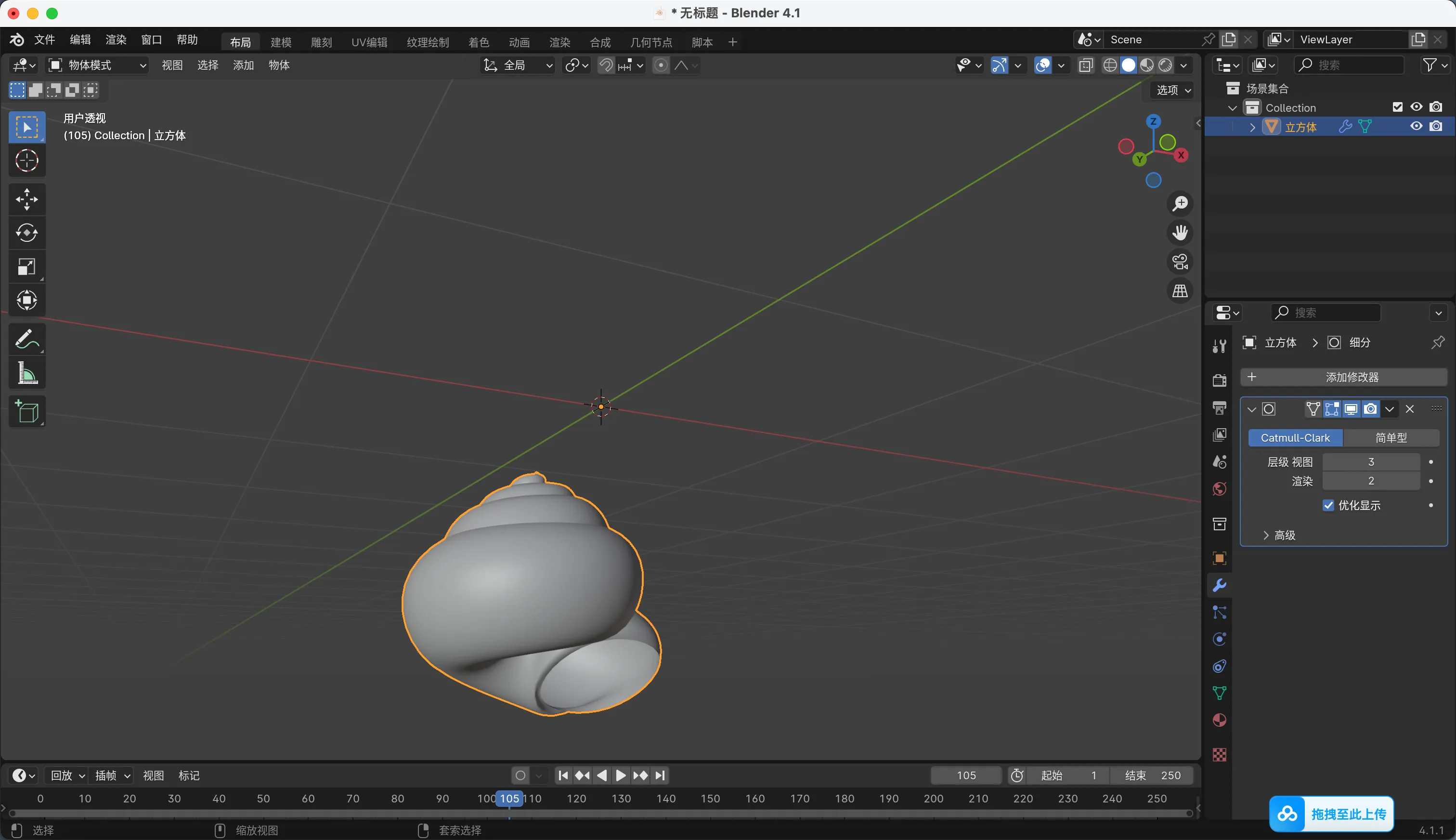
Task: Open the 物体模式 mode dropdown
Action: pyautogui.click(x=97, y=65)
